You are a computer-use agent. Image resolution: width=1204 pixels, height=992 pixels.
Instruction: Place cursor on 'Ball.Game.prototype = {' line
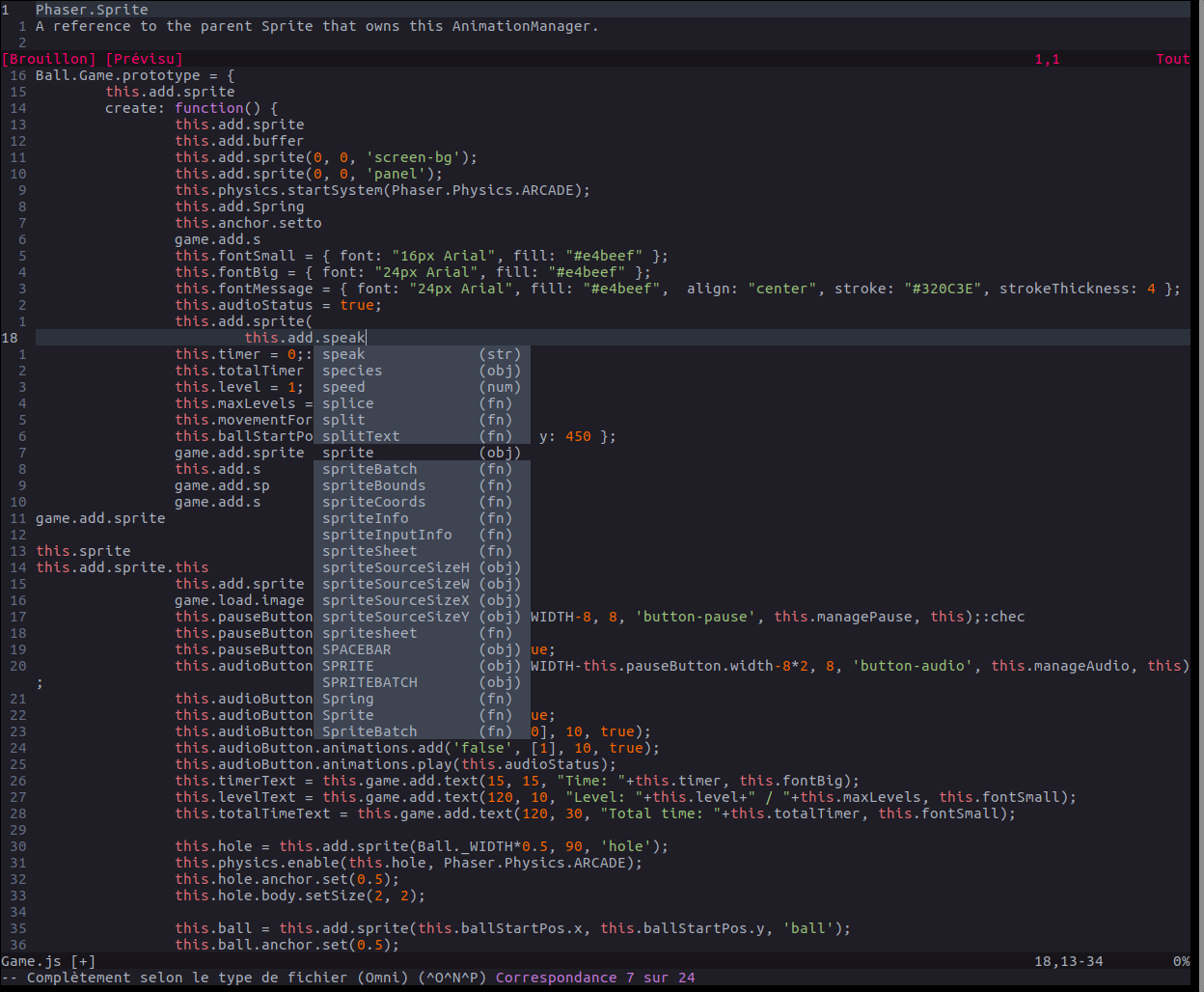pos(135,75)
